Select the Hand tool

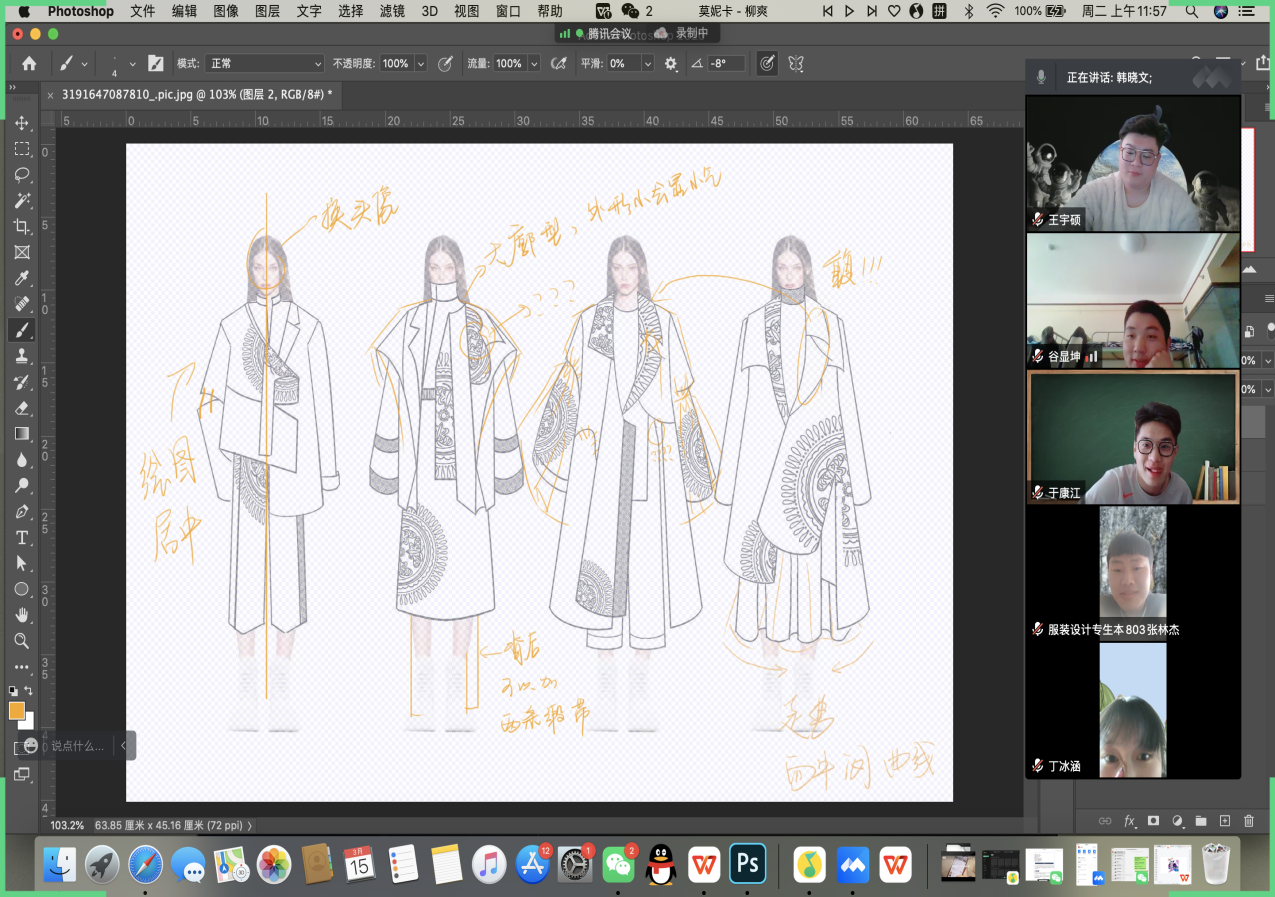pos(22,615)
